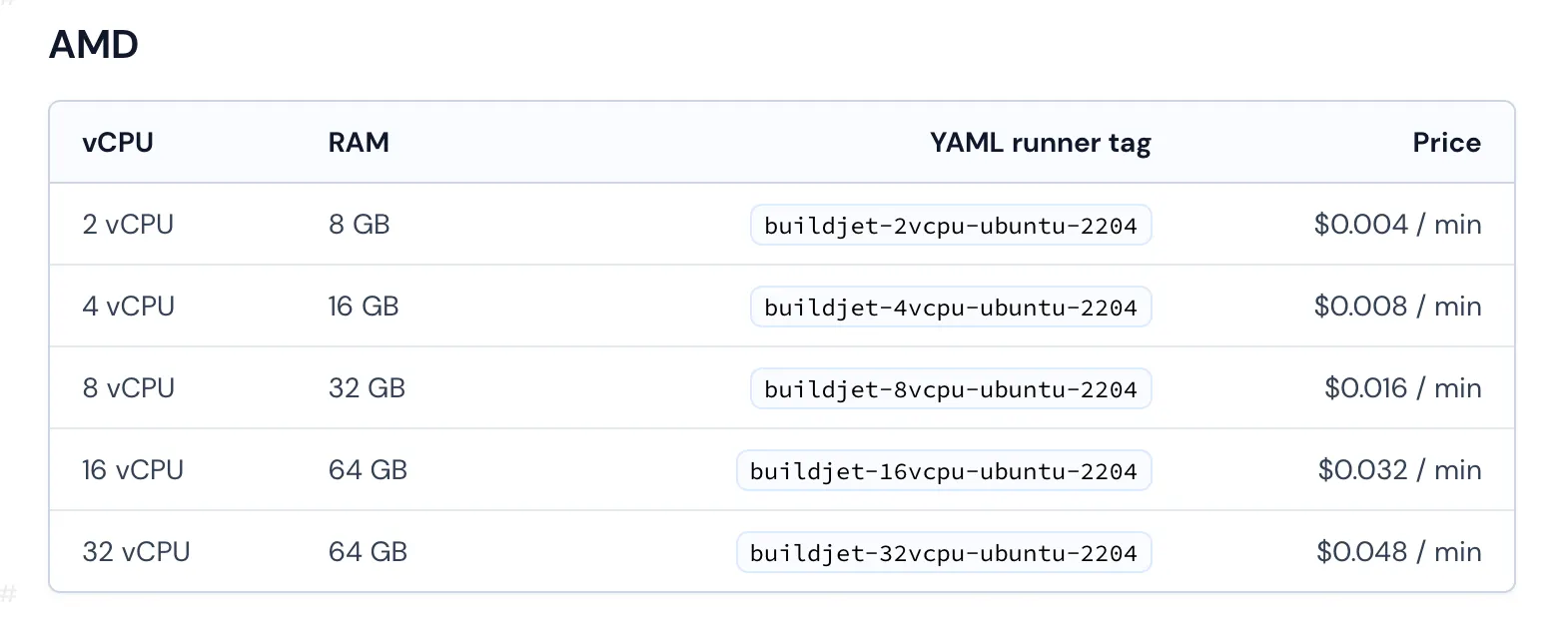Select the 4 vCPU row label
The image size is (1568, 631).
[128, 307]
